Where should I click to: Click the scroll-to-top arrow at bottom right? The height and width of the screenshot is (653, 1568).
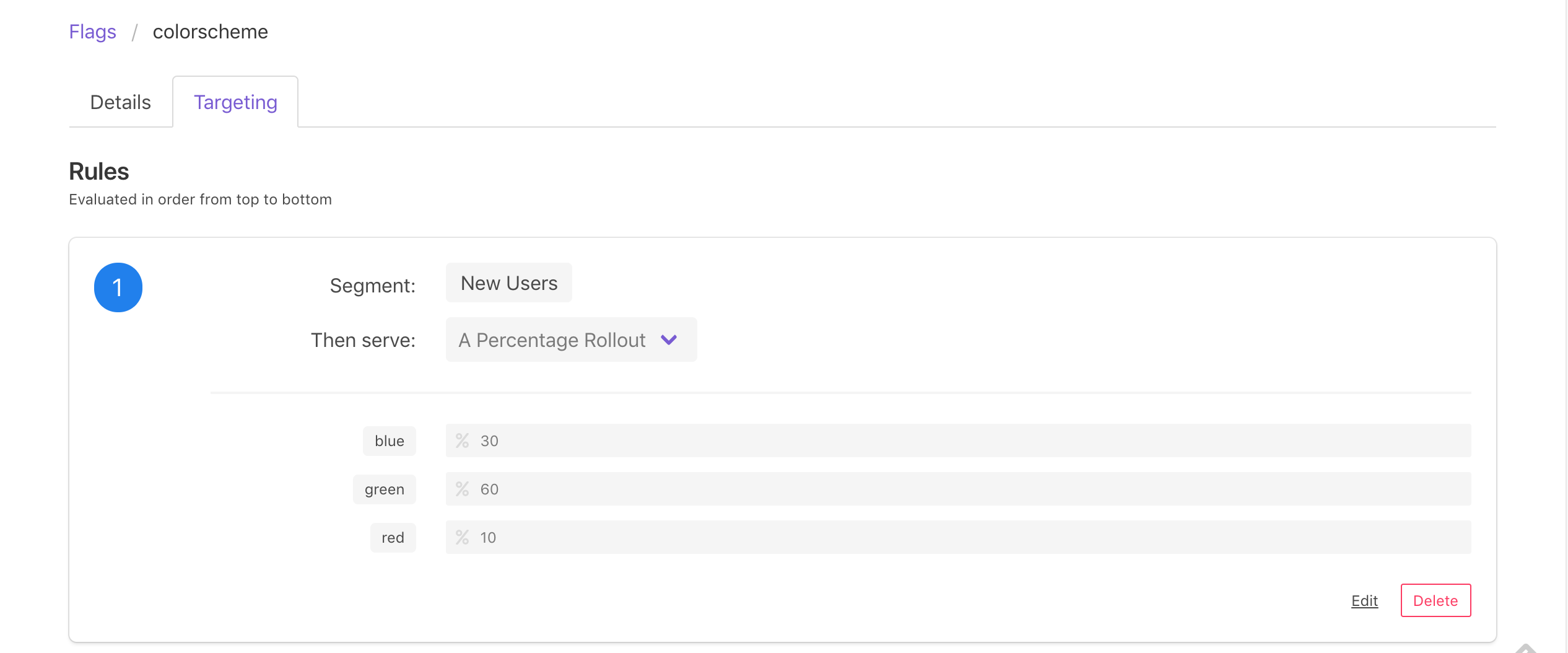point(1527,648)
